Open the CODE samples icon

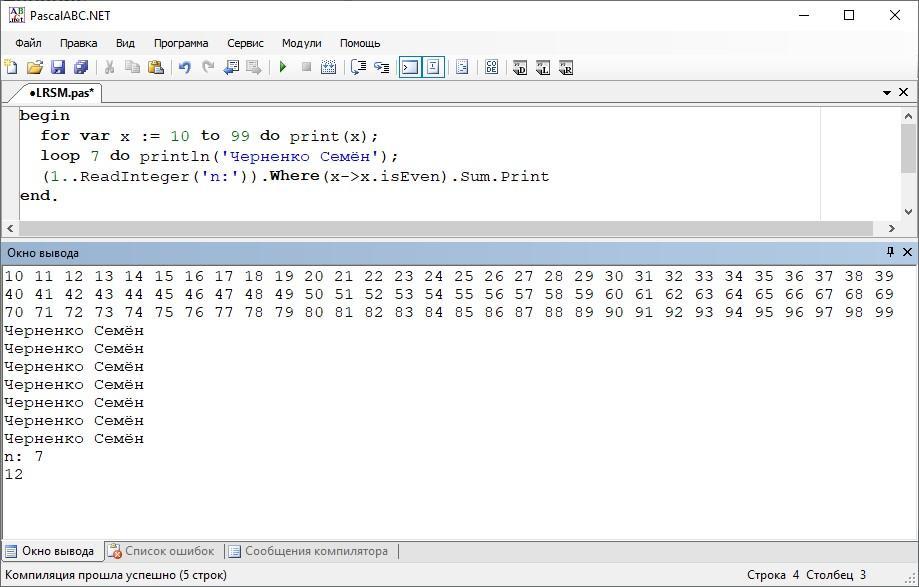[491, 67]
